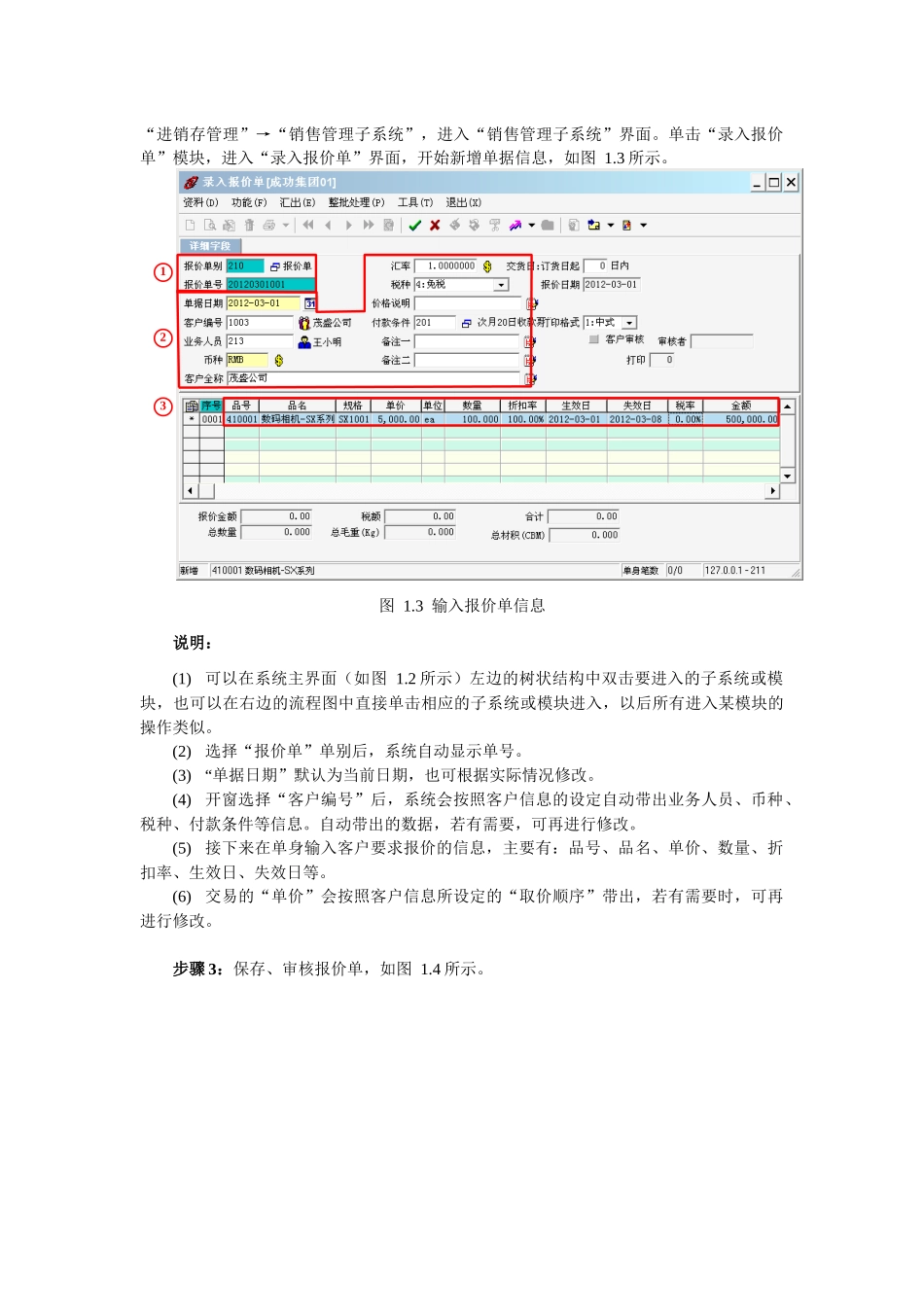This screenshot has height=1307, width=924.
Task: Open the 工具(T) menu
Action: coord(415,202)
